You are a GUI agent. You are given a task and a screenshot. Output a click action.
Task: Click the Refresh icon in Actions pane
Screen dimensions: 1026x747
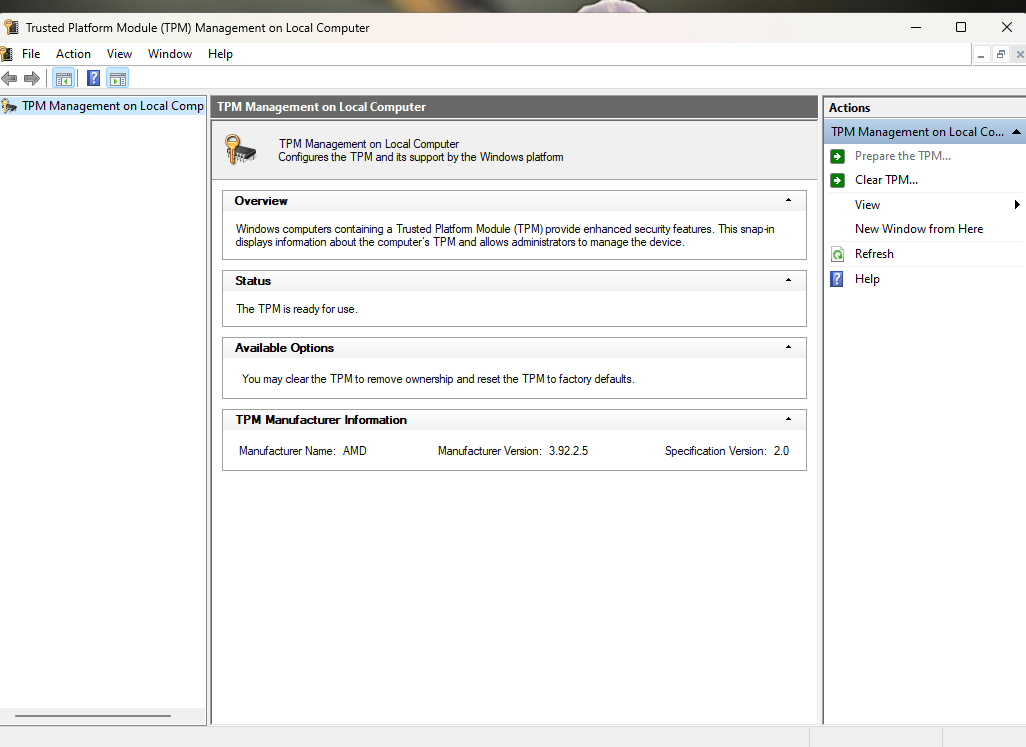pos(838,254)
